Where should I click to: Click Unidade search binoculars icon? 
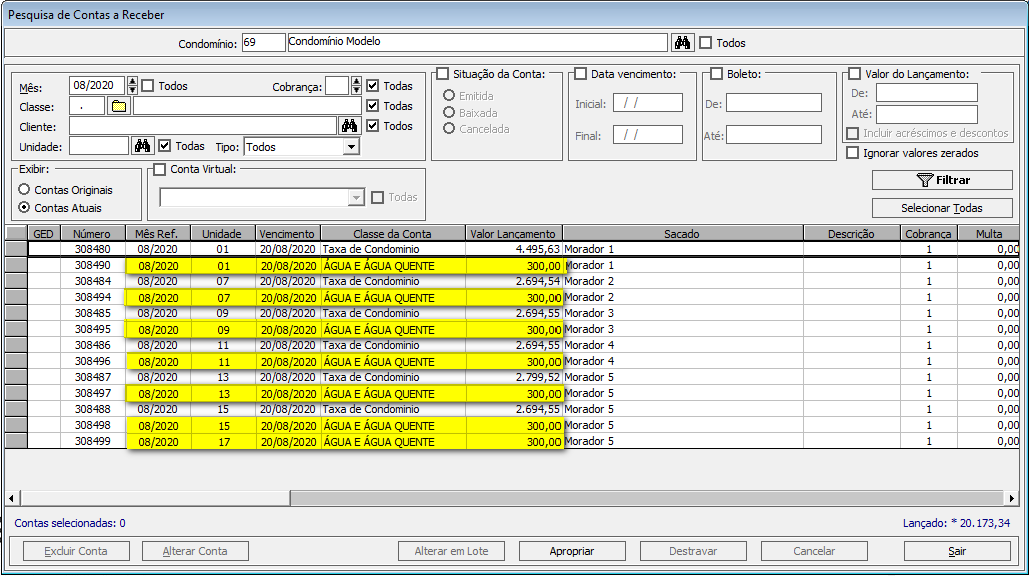[x=142, y=146]
